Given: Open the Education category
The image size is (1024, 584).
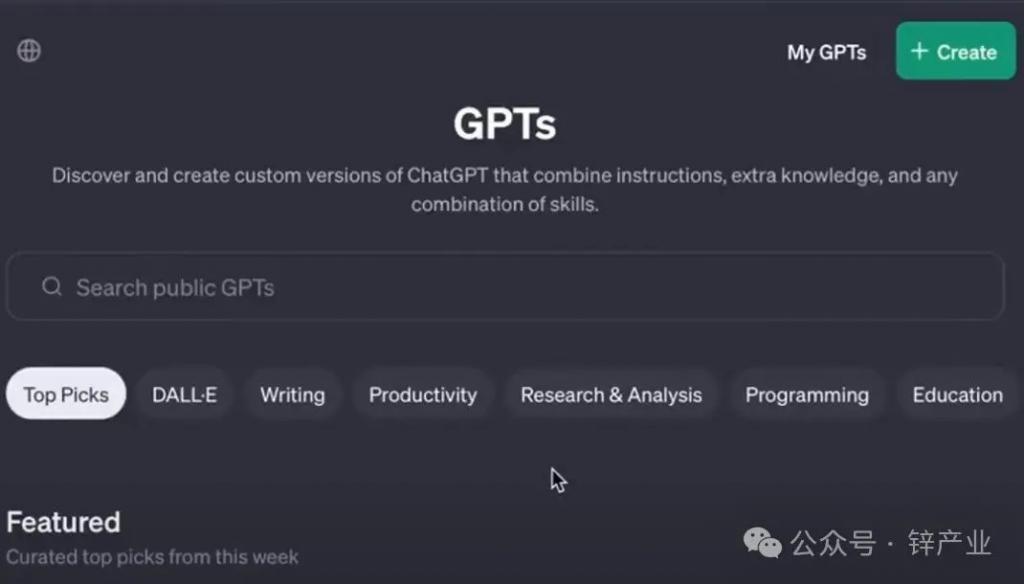Looking at the screenshot, I should (x=957, y=395).
